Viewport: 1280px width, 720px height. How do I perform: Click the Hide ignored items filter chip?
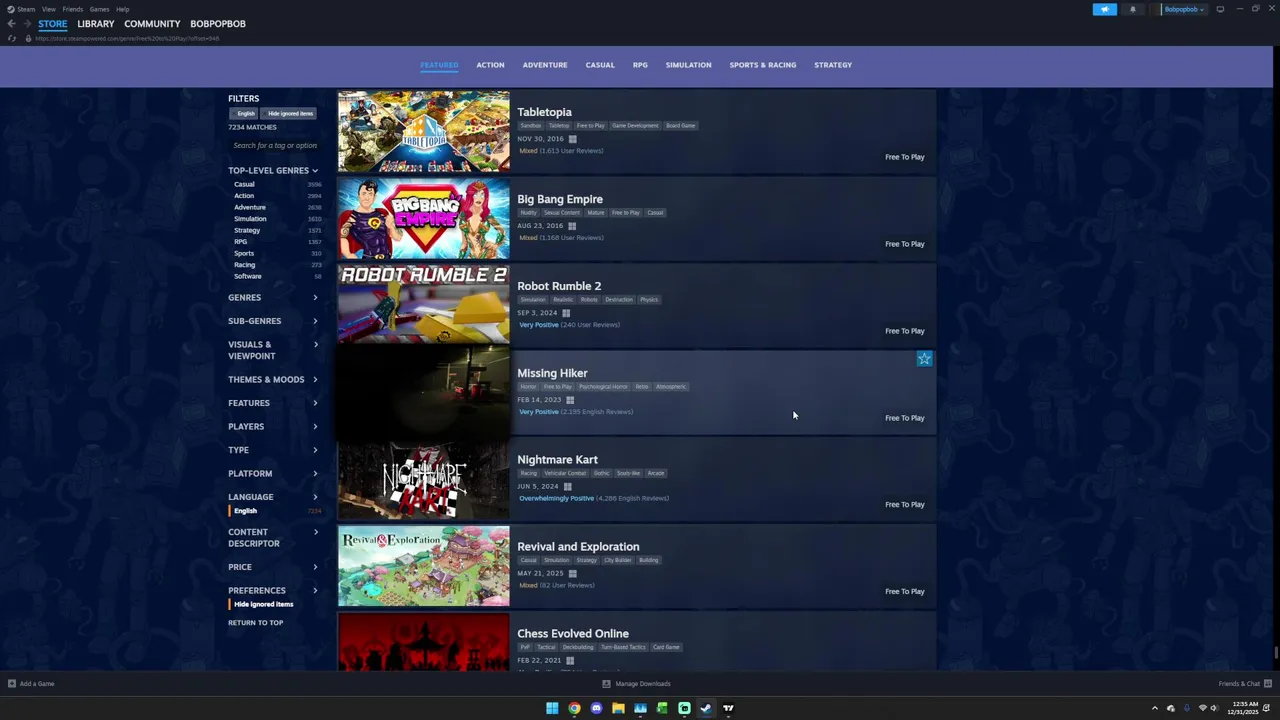point(290,114)
